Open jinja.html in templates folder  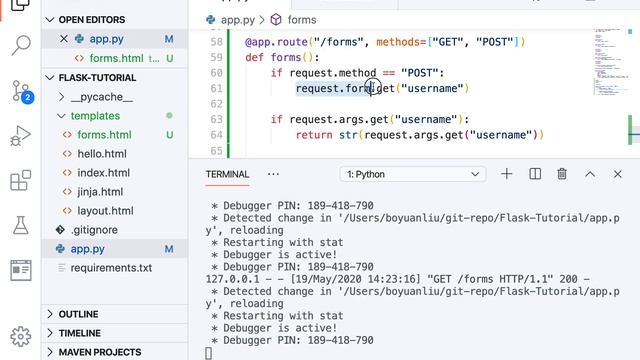[100, 192]
